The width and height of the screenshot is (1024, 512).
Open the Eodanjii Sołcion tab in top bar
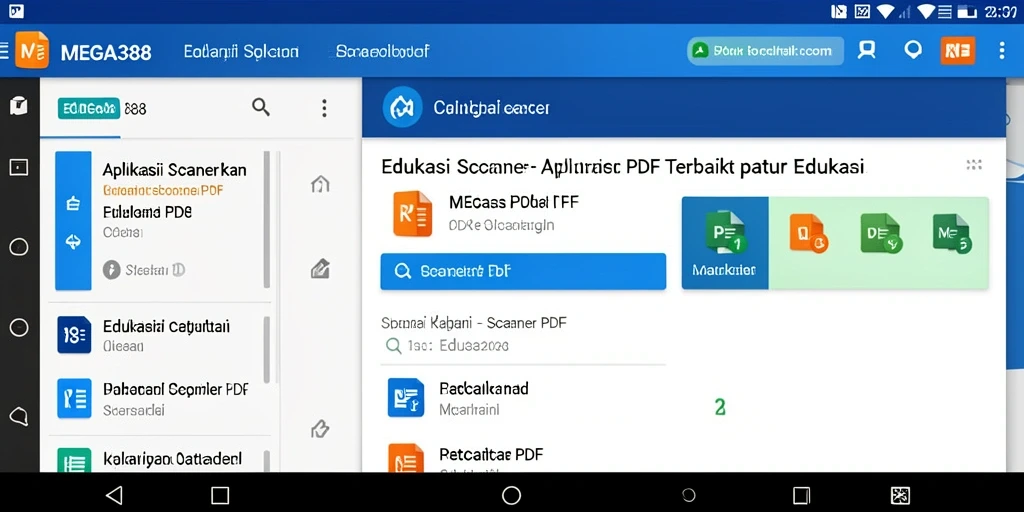(241, 51)
